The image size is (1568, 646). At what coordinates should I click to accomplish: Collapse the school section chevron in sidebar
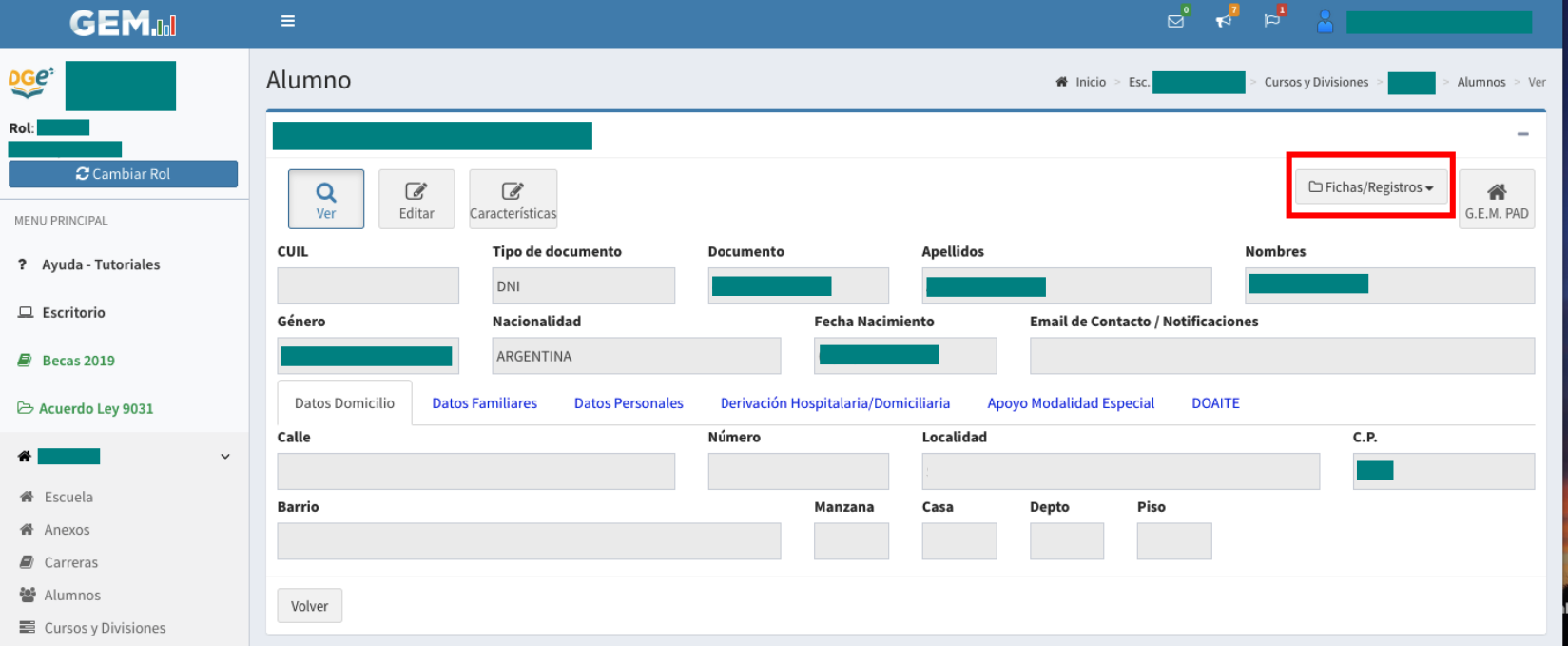pos(225,457)
